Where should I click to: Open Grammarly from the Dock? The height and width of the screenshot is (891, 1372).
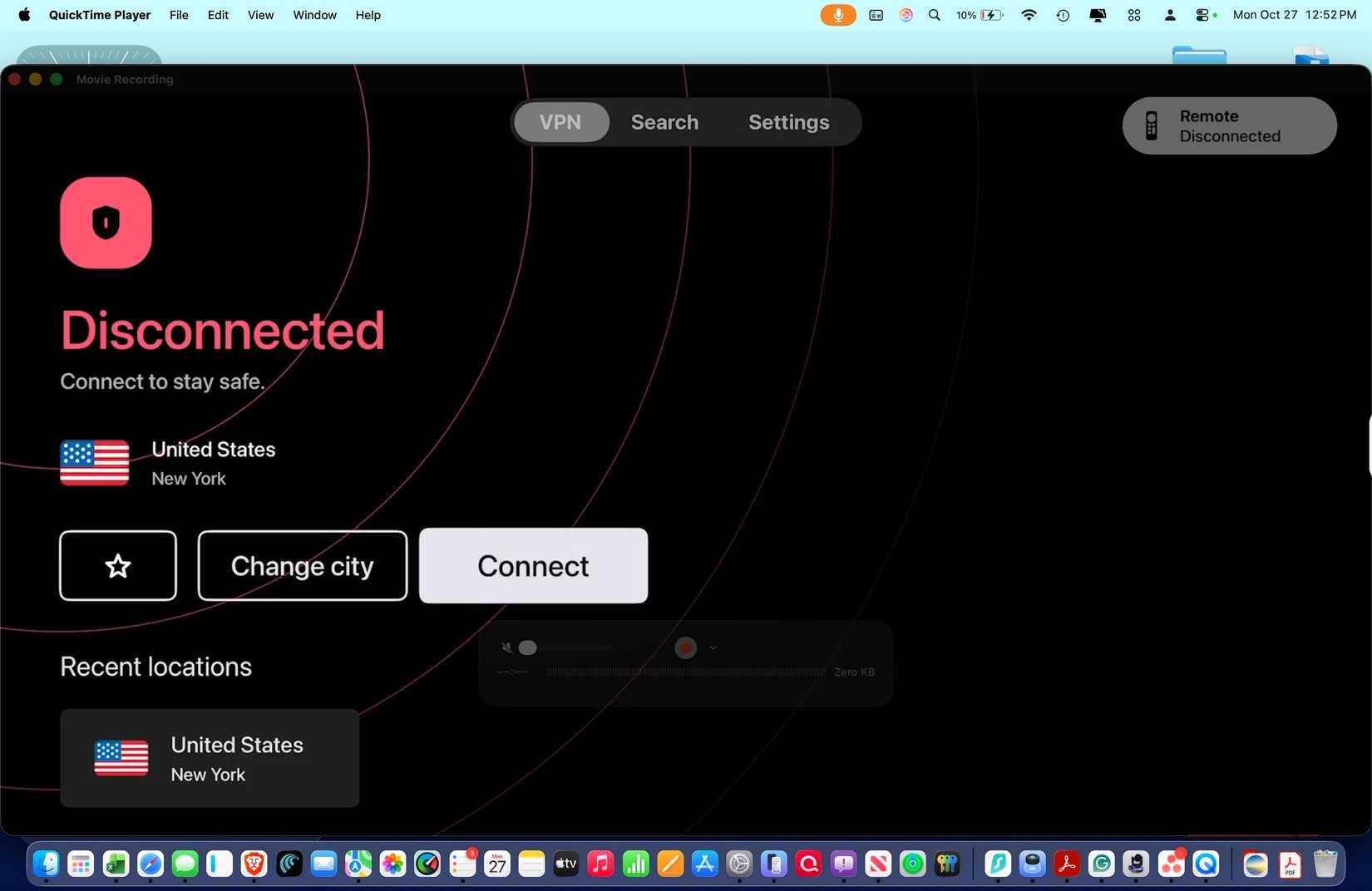click(x=1102, y=864)
